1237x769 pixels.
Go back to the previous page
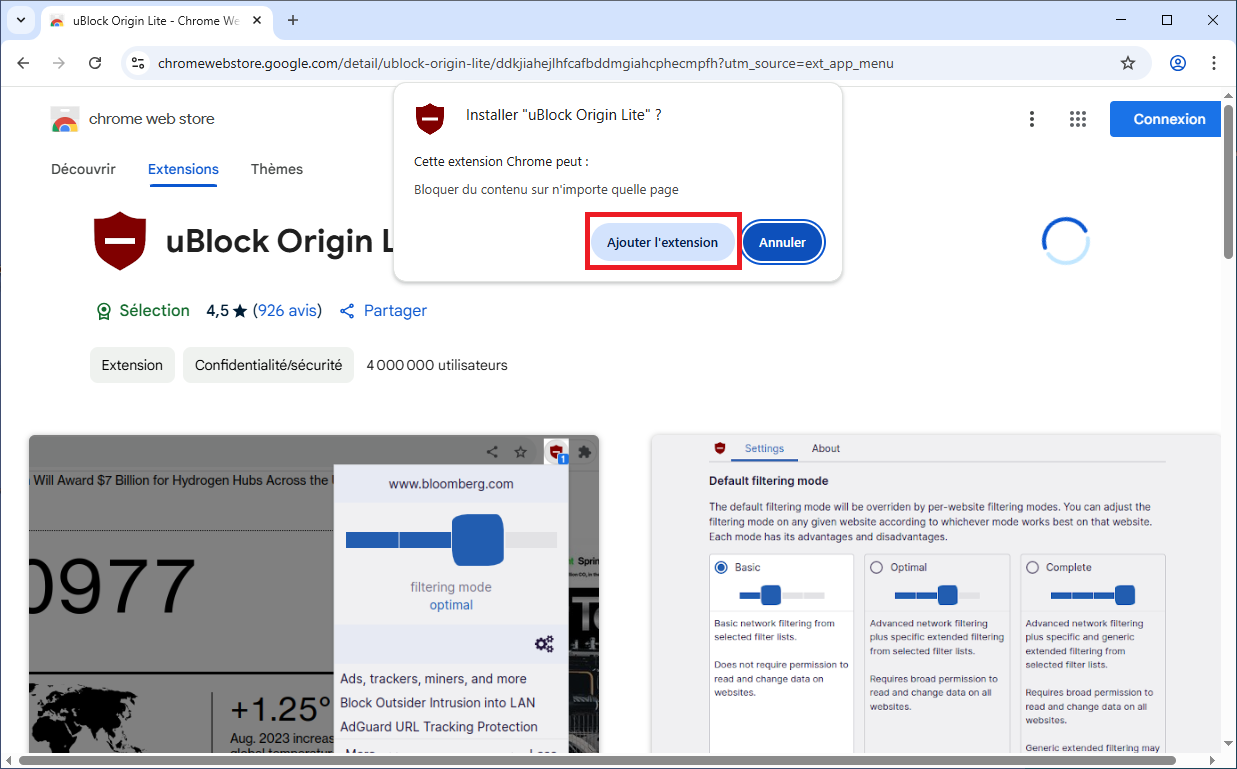(24, 63)
